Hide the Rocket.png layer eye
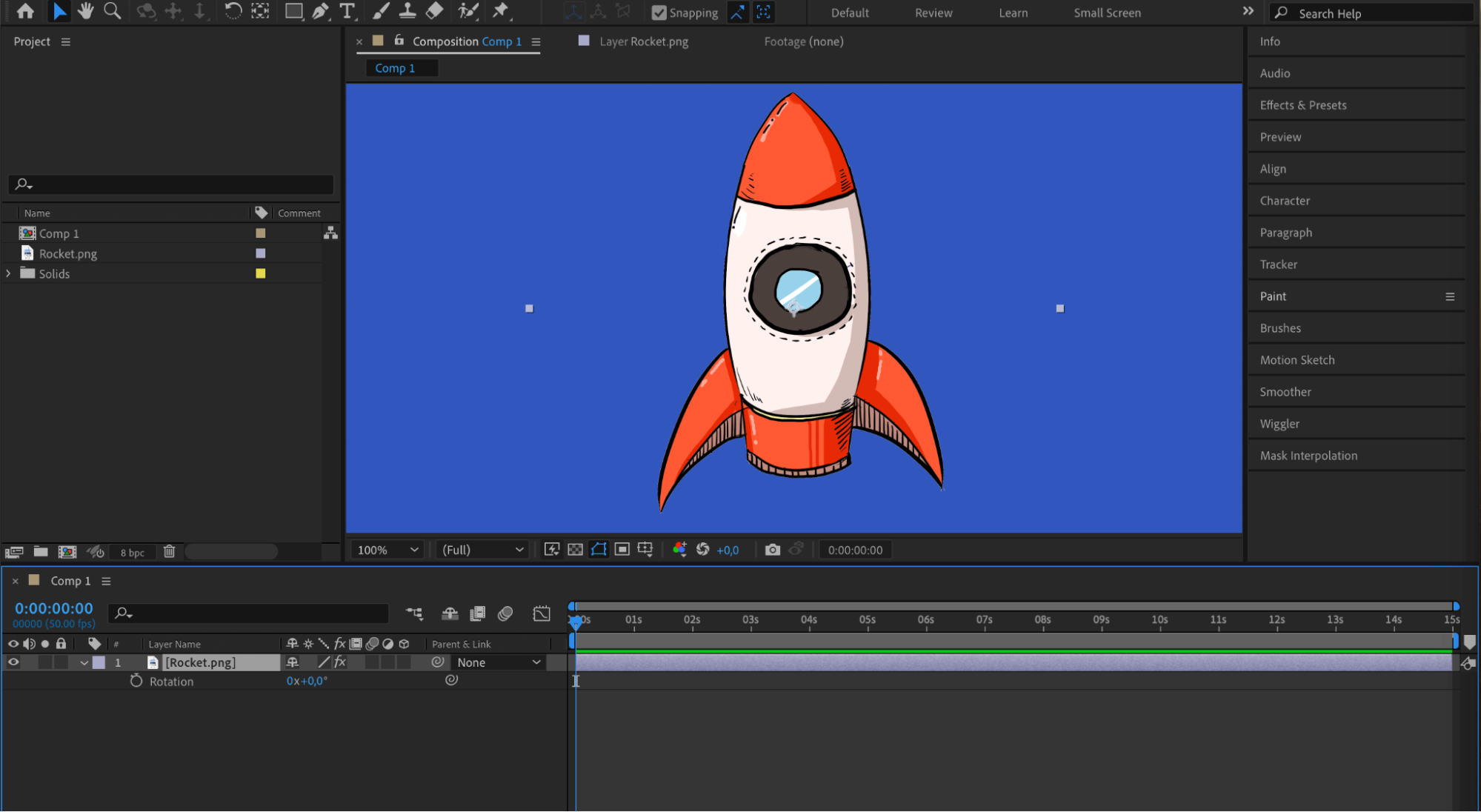1481x812 pixels. tap(13, 662)
